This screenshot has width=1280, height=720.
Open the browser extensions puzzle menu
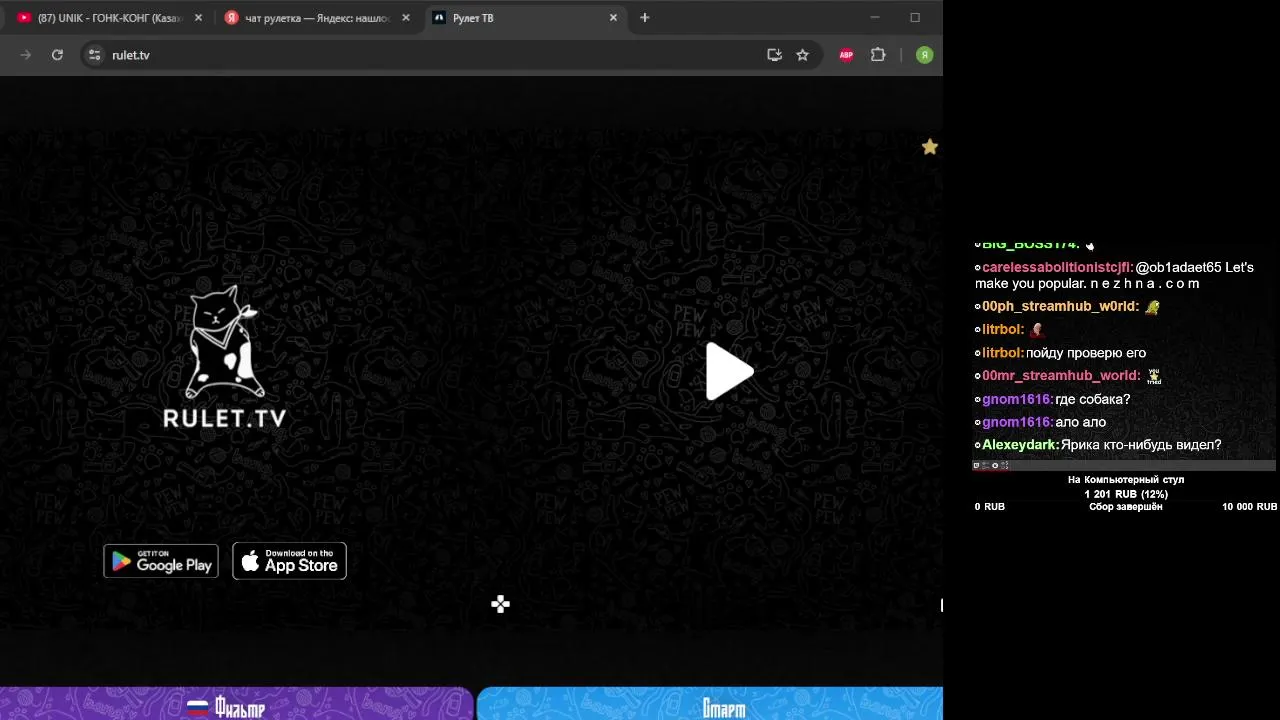878,55
